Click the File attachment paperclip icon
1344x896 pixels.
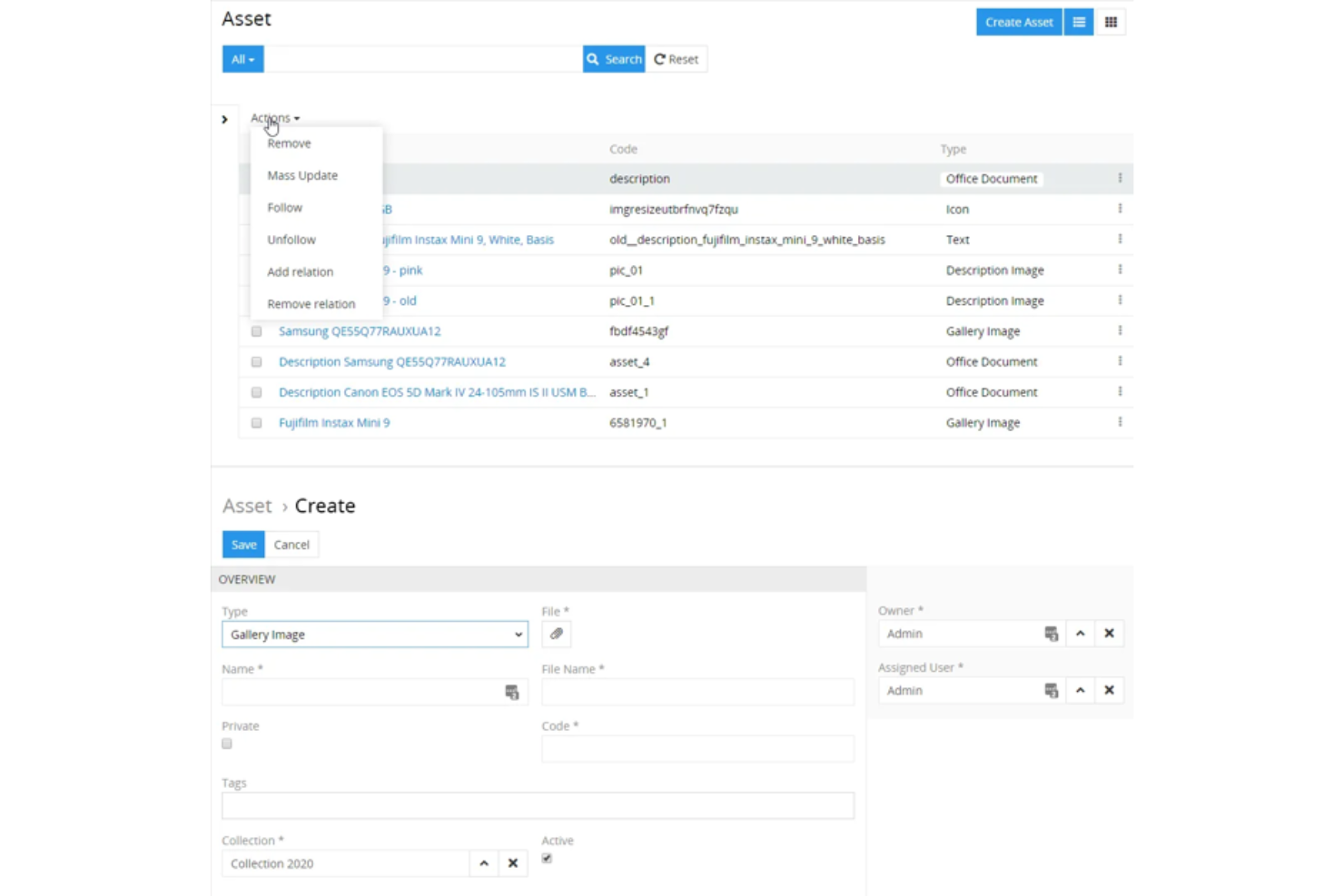pos(557,635)
